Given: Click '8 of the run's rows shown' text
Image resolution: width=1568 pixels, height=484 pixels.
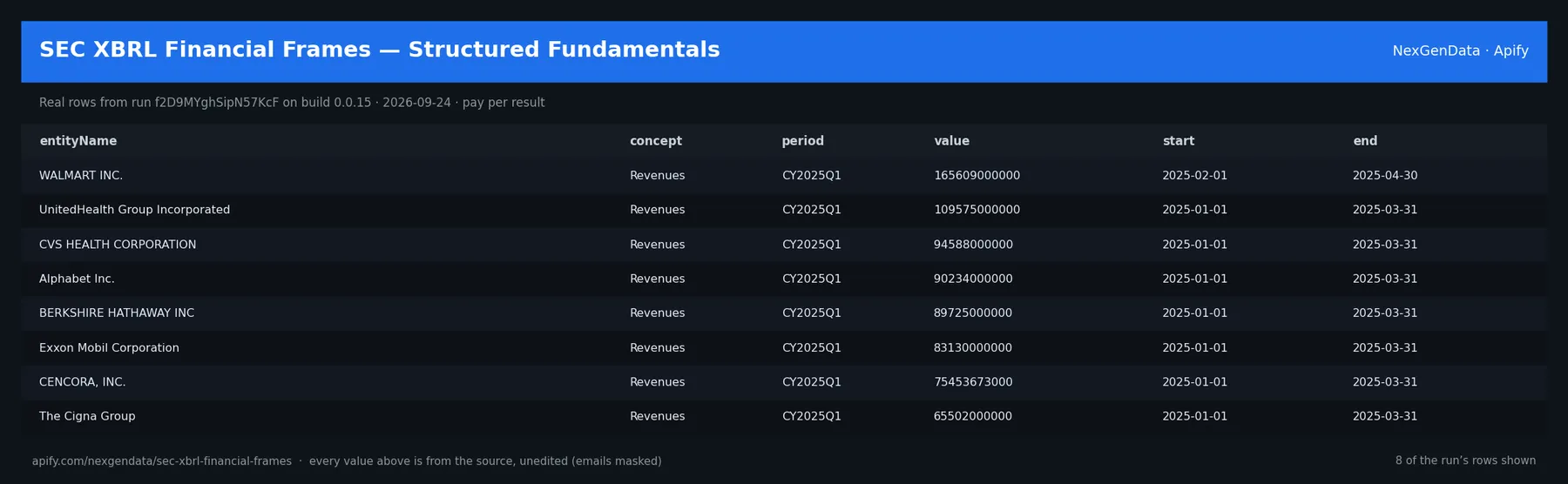Looking at the screenshot, I should pyautogui.click(x=1465, y=461).
